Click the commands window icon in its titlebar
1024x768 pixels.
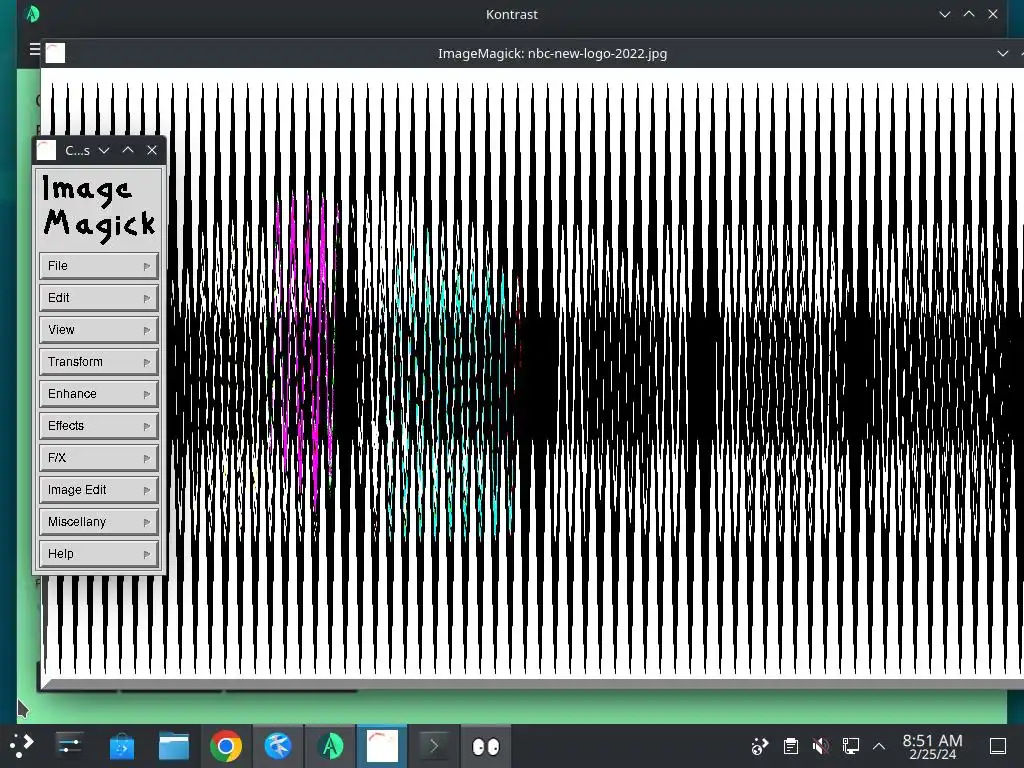46,150
